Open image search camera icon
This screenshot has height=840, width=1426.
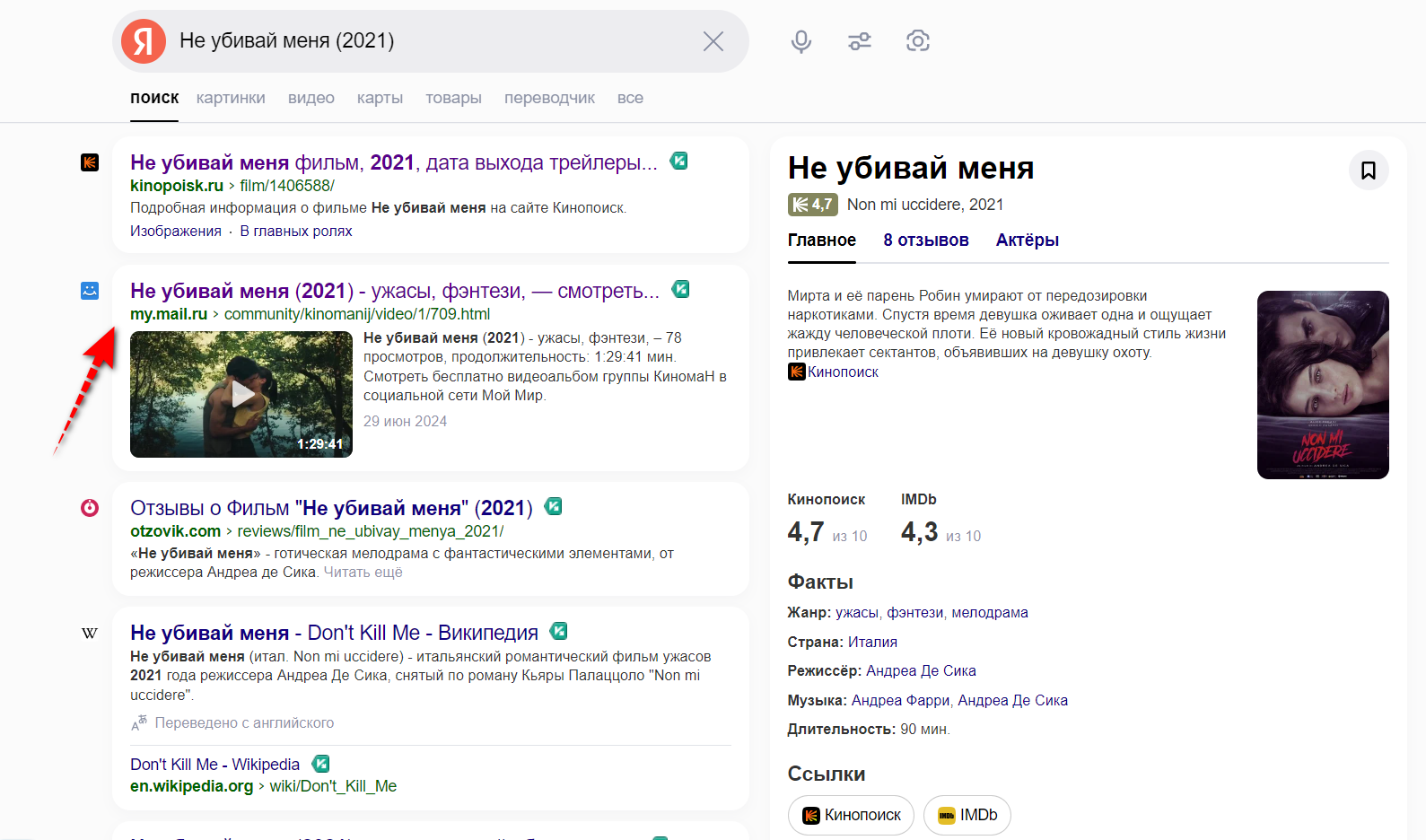pyautogui.click(x=917, y=41)
